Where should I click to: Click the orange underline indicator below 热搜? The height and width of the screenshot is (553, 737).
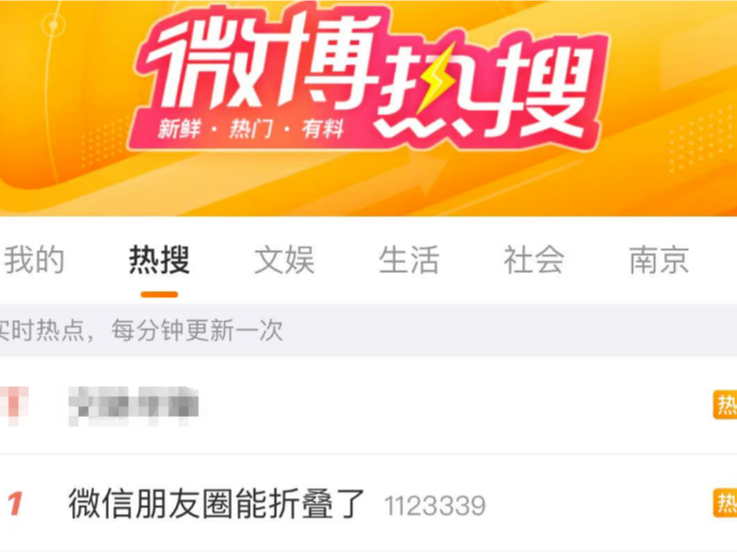point(159,295)
